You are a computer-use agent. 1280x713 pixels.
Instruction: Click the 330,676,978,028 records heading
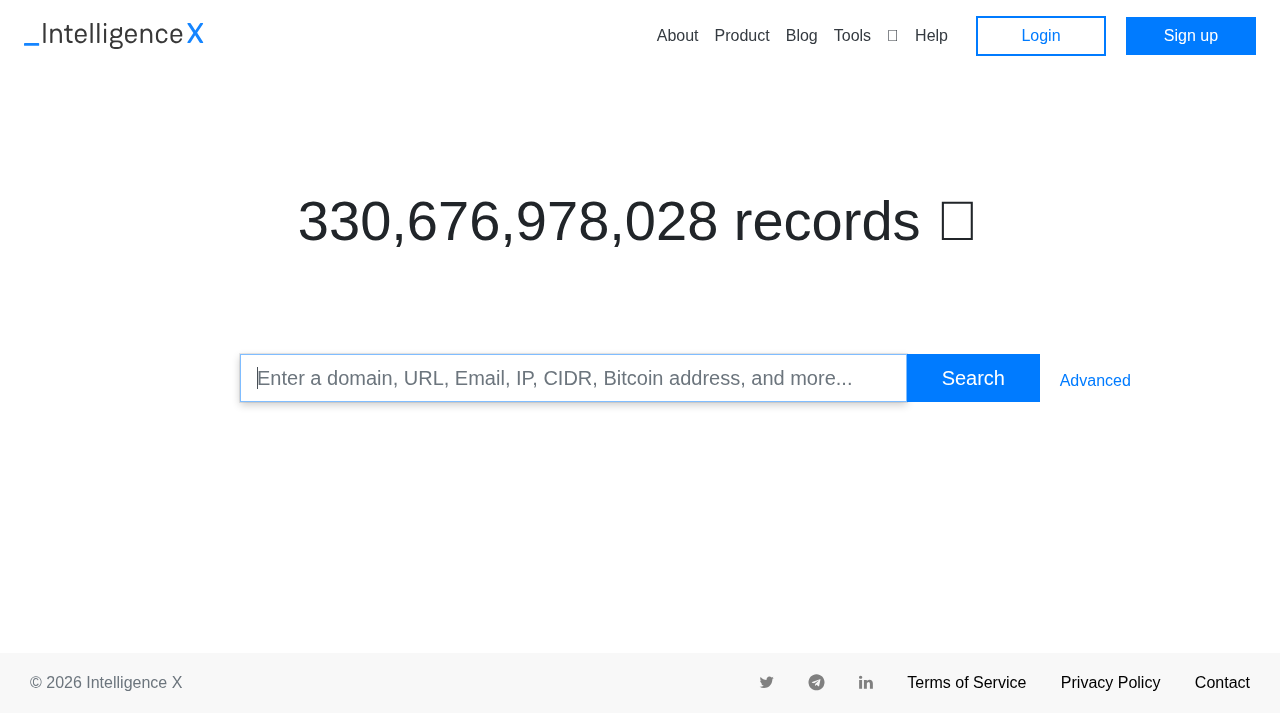(x=608, y=221)
